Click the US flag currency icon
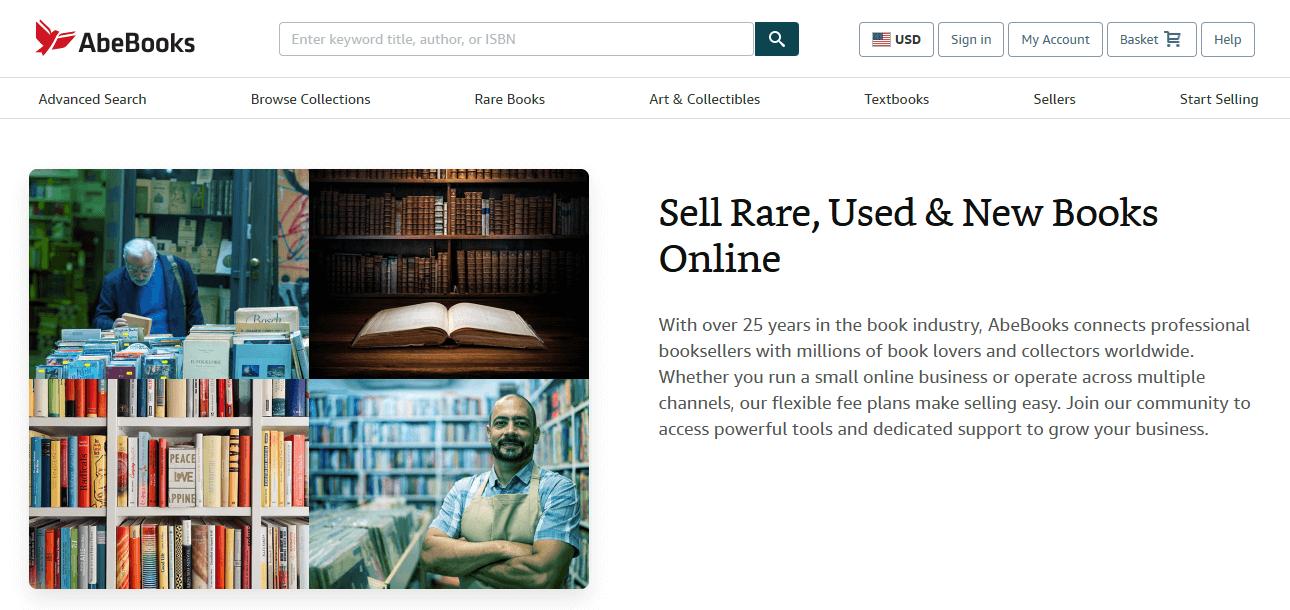This screenshot has width=1290, height=610. (x=881, y=40)
